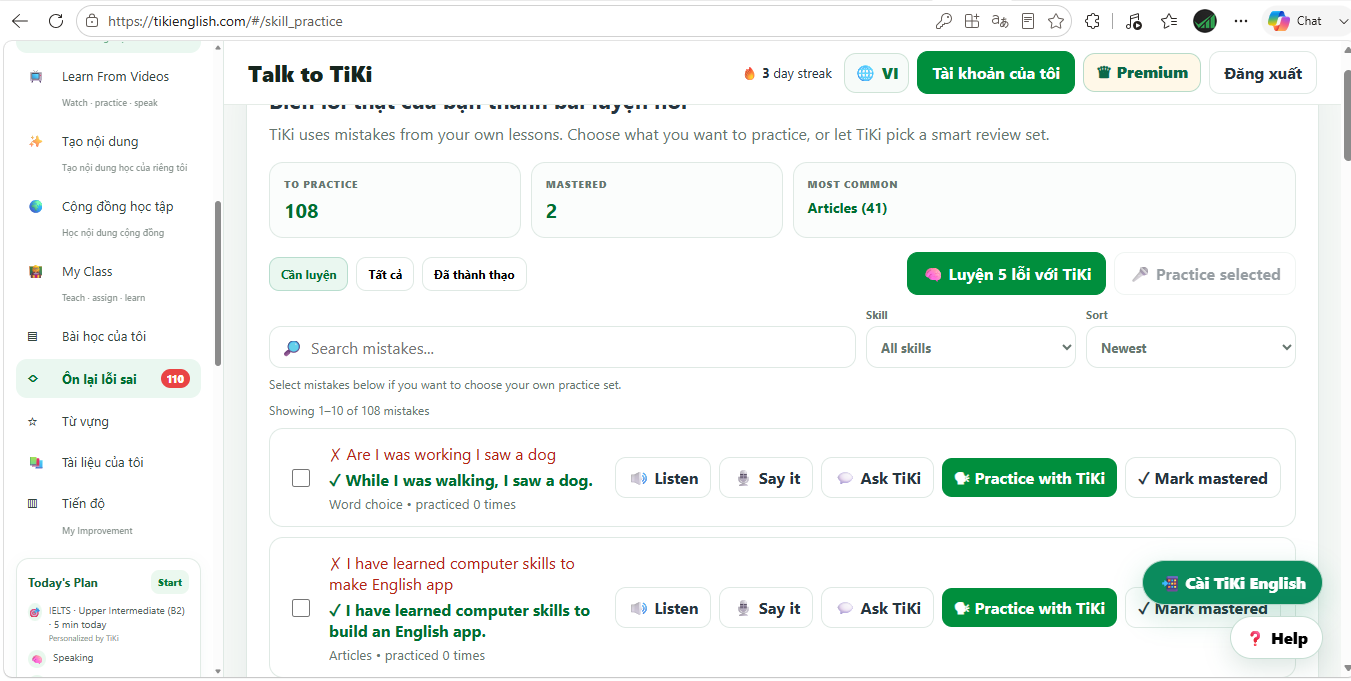Viewport: 1351px width, 681px height.
Task: Click the Tài liệu của tôi books icon
Action: 36,462
